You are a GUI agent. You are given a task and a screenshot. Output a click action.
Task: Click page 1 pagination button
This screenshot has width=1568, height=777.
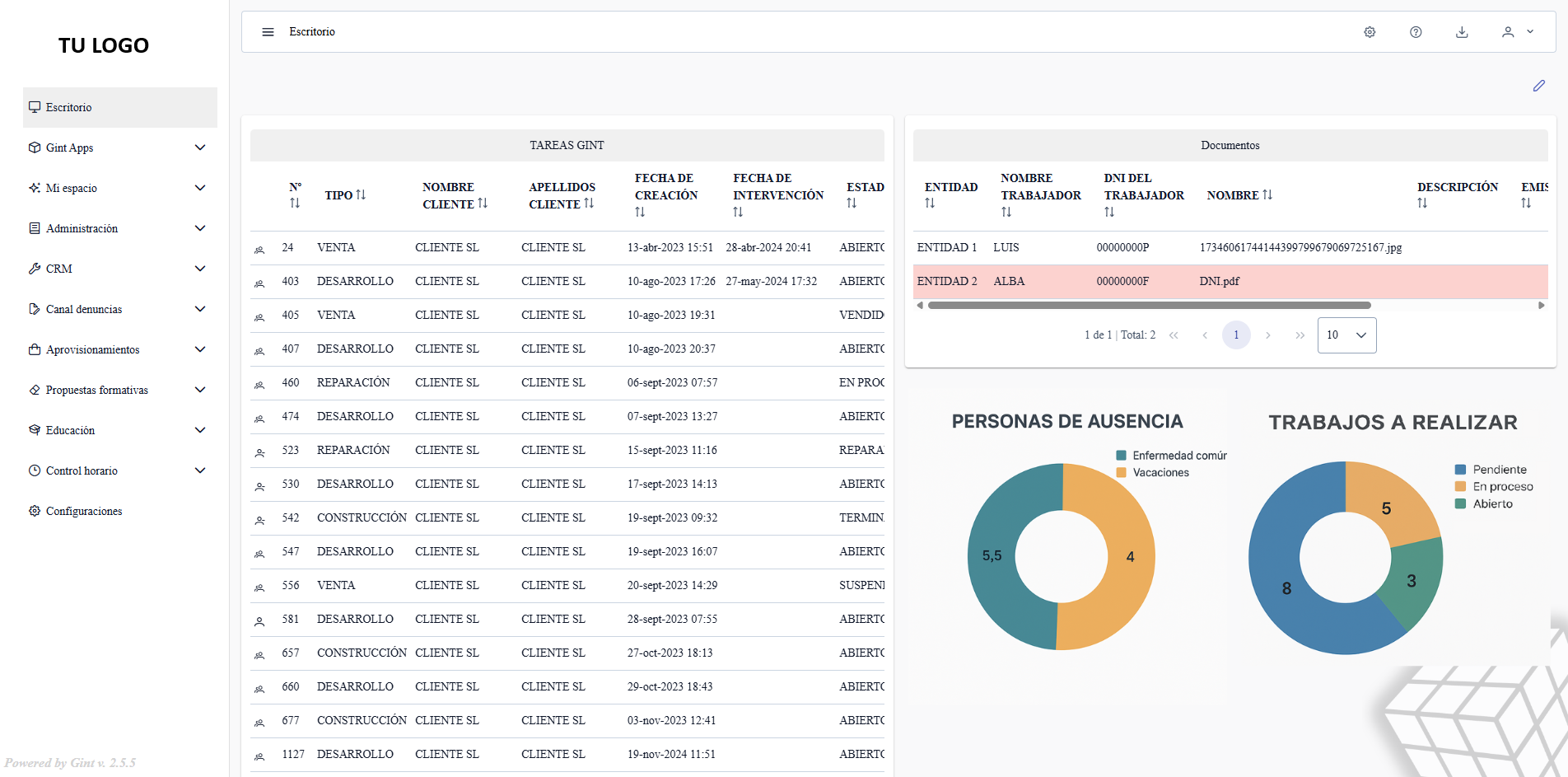1236,335
